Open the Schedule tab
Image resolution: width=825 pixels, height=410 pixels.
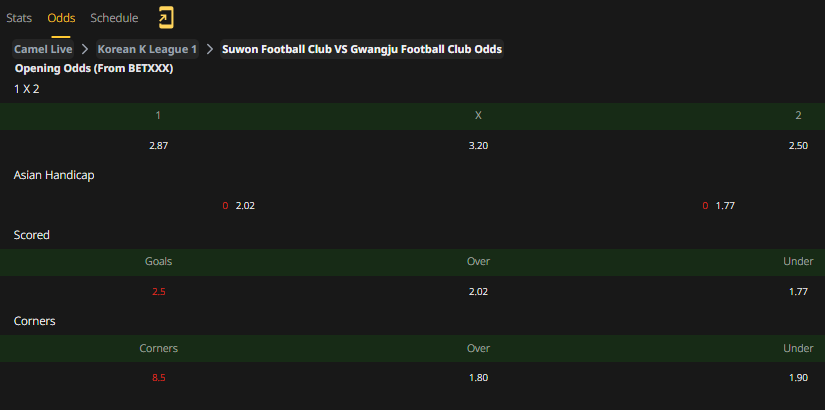coord(114,18)
